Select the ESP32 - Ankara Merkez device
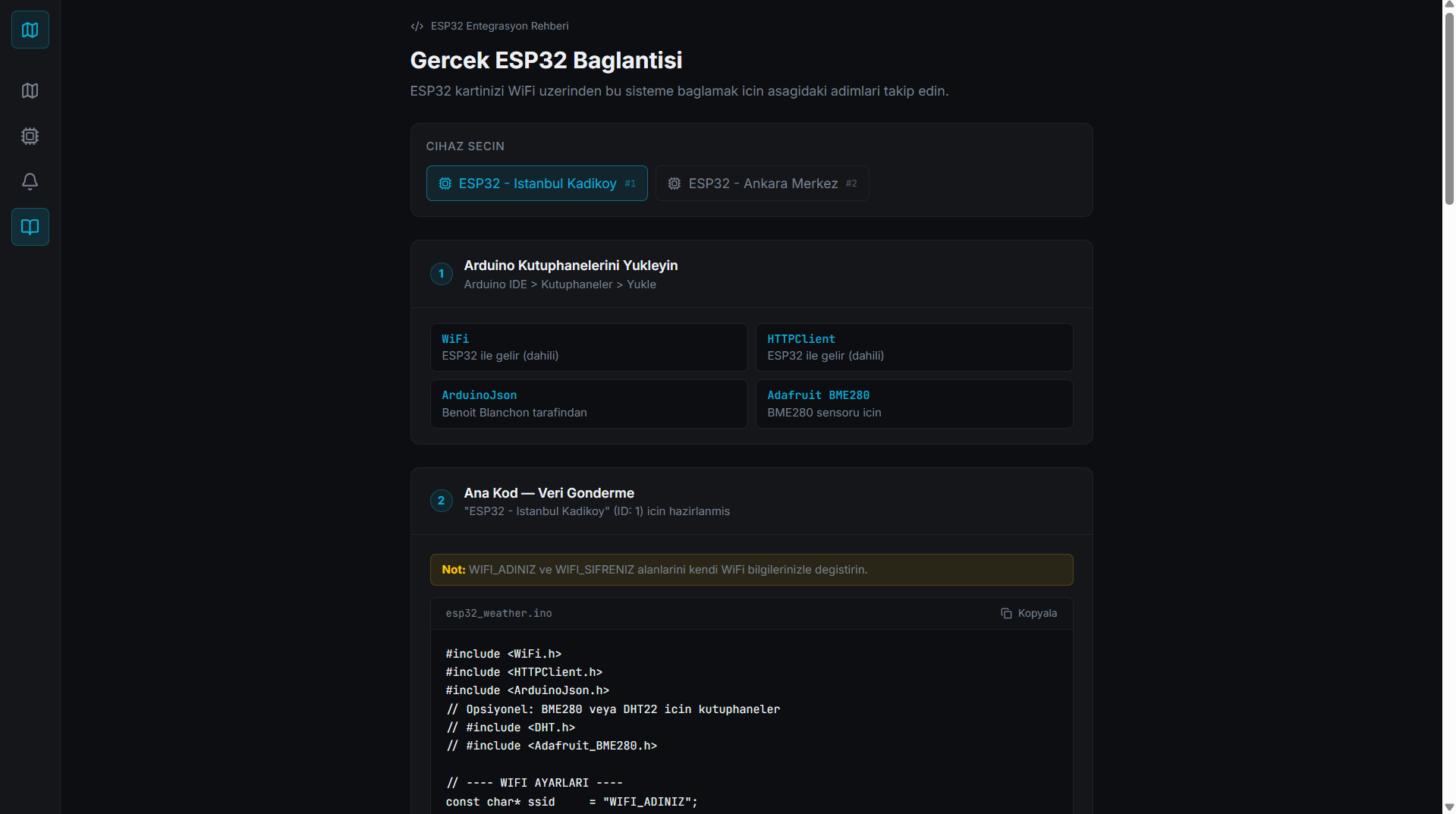 pos(762,183)
